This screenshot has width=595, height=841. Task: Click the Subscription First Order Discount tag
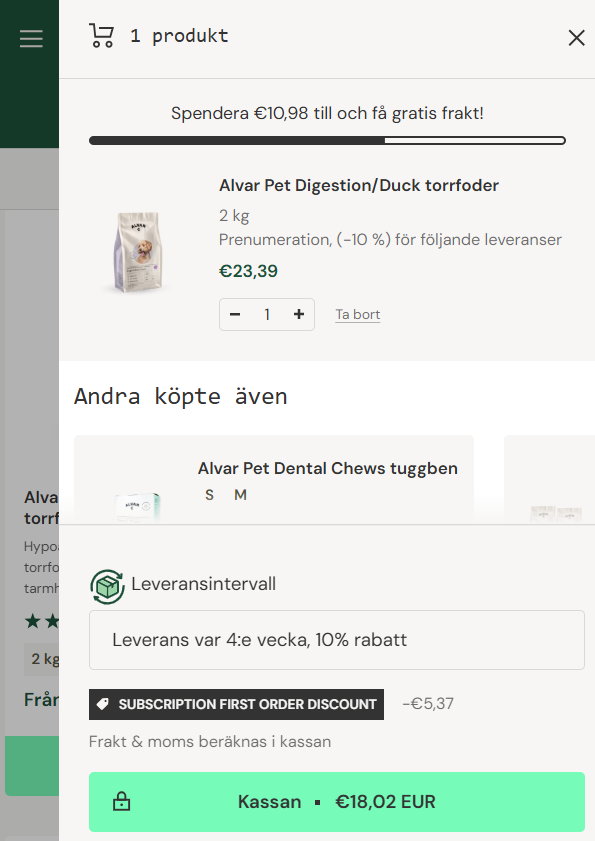click(237, 704)
